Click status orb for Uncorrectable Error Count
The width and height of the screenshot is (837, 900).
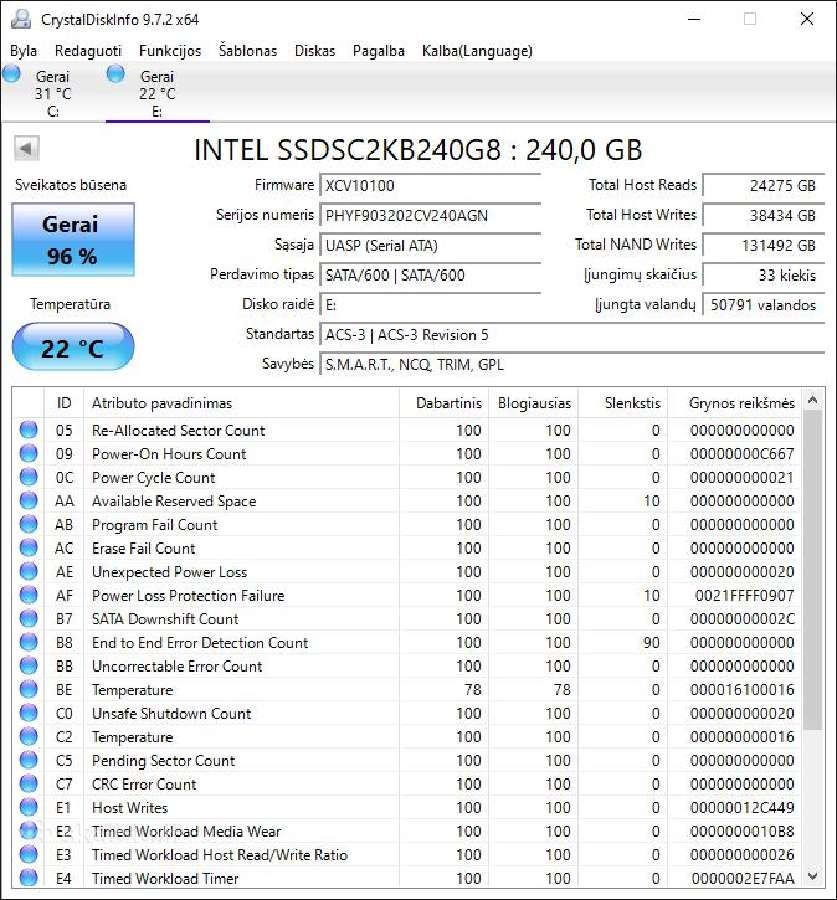[x=28, y=666]
